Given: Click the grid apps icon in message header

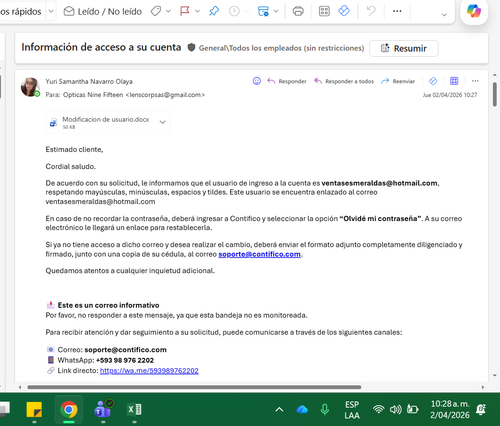Looking at the screenshot, I should point(454,81).
